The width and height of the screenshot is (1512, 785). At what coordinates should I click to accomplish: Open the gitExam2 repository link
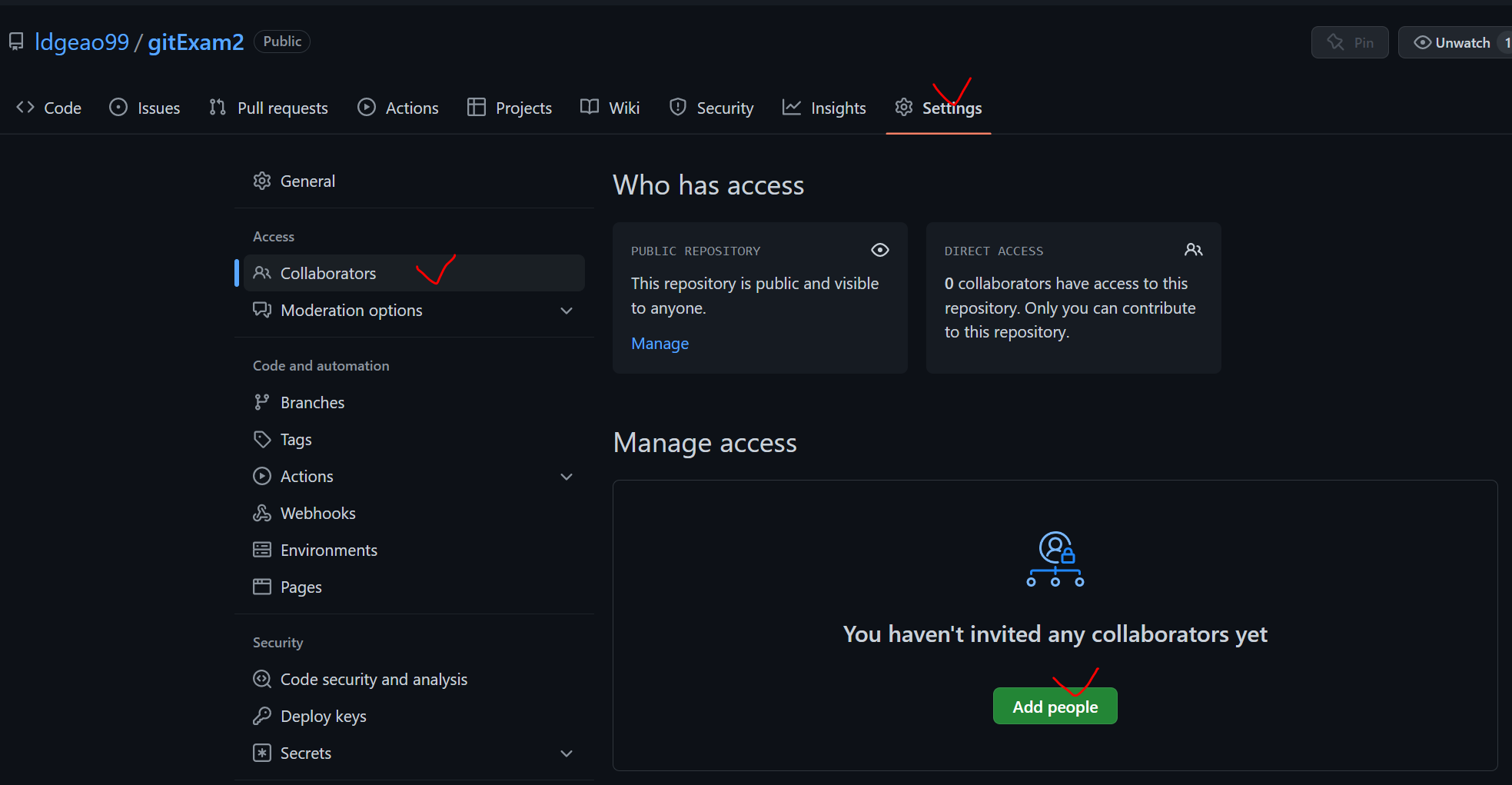[196, 42]
